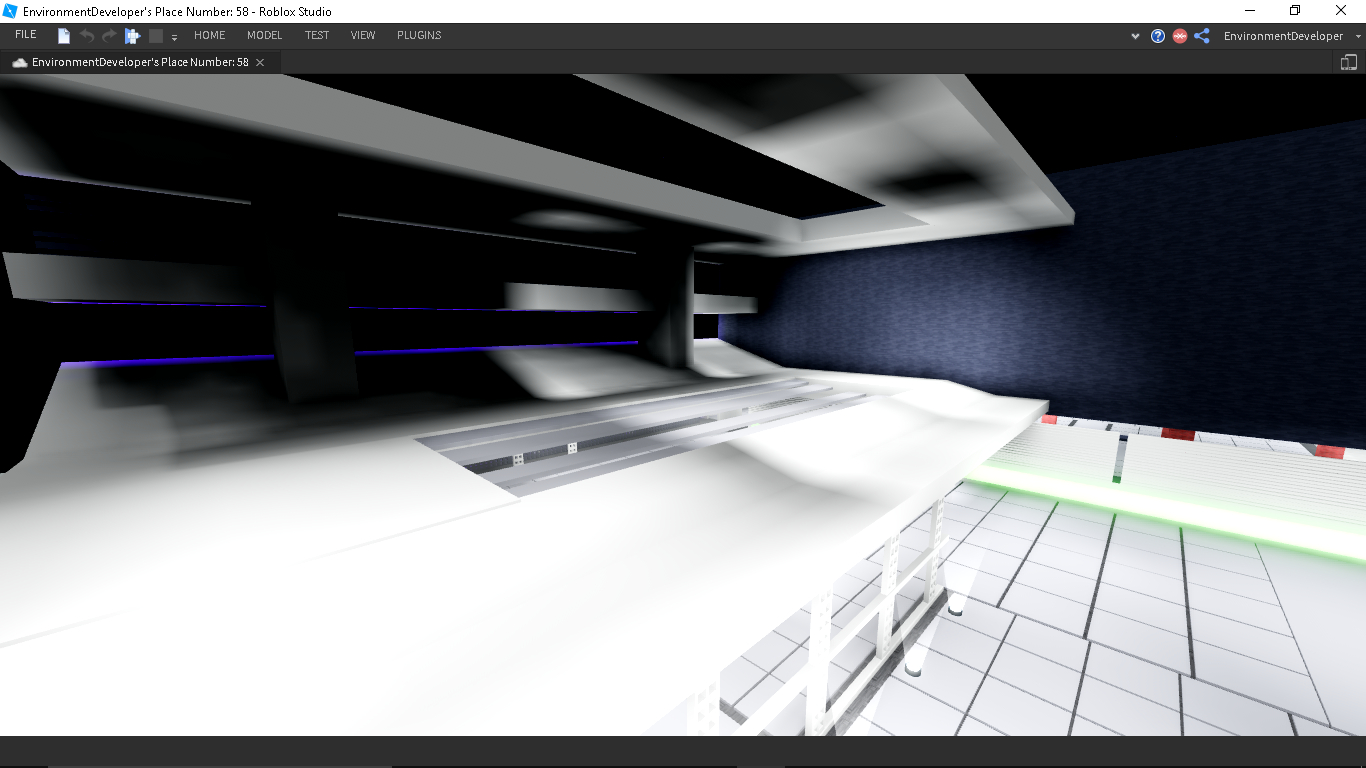Click the blue Share icon
Image resolution: width=1366 pixels, height=768 pixels.
(x=1202, y=36)
